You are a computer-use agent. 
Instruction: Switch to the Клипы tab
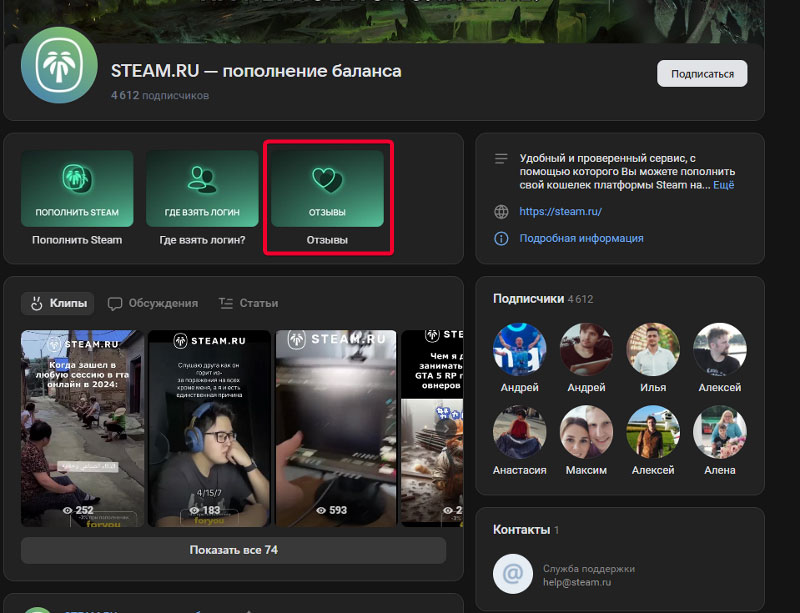[58, 303]
